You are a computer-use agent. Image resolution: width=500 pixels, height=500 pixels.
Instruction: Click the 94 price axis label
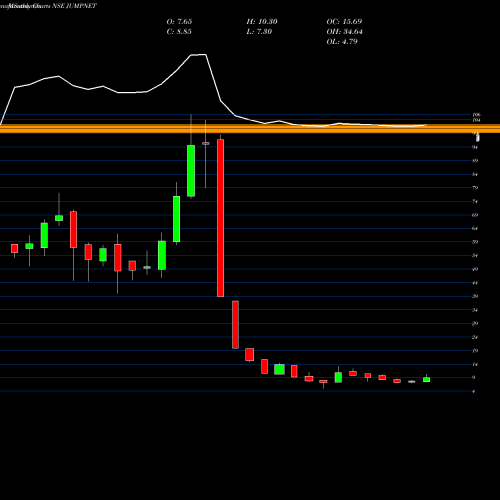tap(475, 147)
